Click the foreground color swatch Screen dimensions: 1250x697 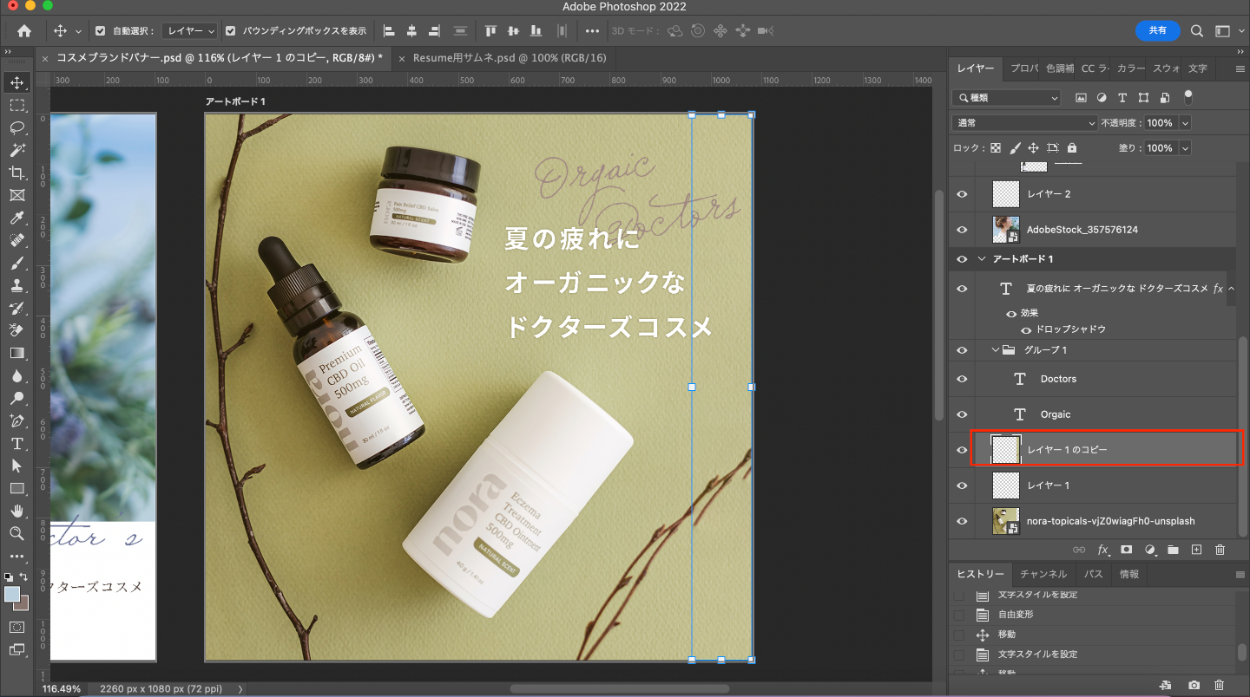click(x=12, y=594)
